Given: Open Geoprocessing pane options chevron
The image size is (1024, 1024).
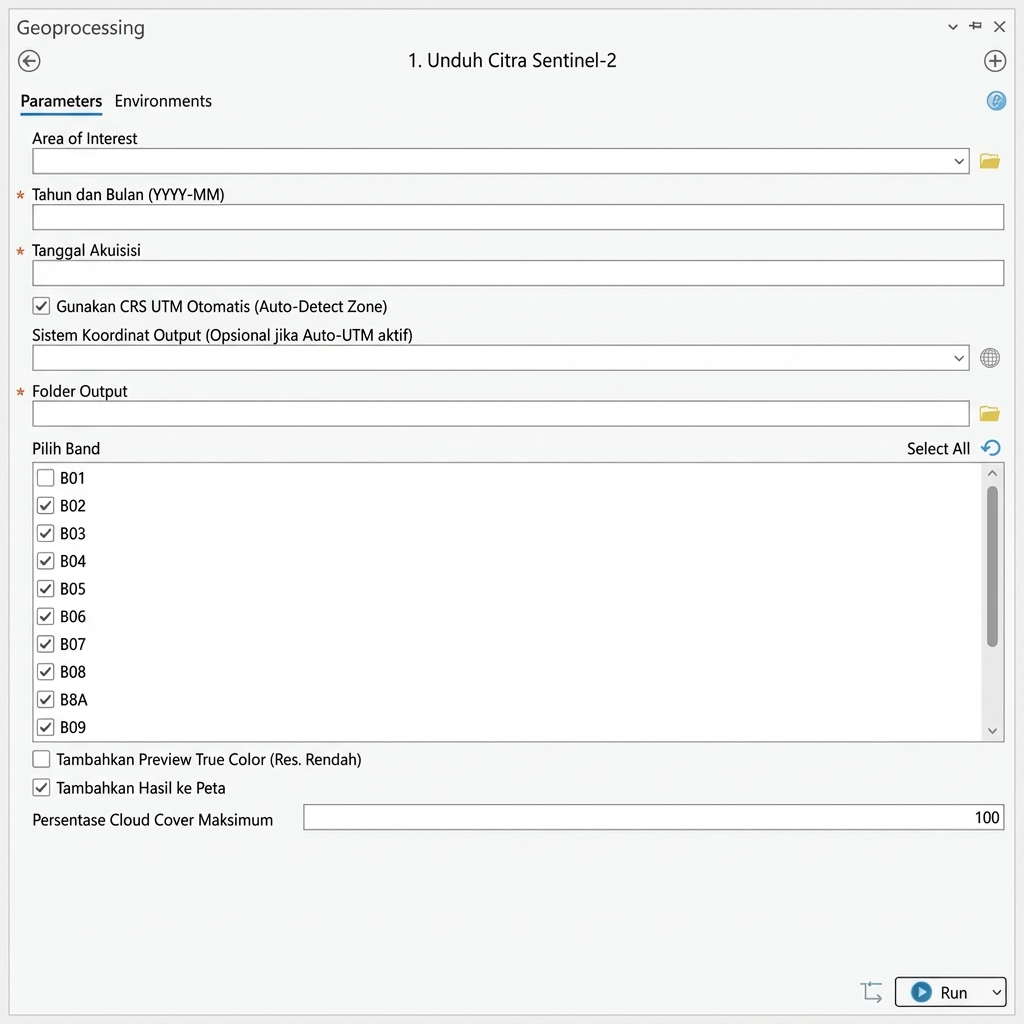Looking at the screenshot, I should pyautogui.click(x=953, y=27).
